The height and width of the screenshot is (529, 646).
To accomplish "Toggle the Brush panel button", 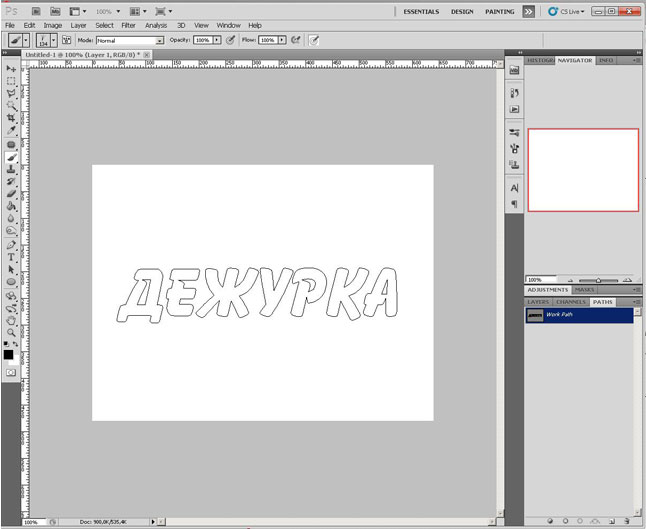I will pyautogui.click(x=67, y=40).
